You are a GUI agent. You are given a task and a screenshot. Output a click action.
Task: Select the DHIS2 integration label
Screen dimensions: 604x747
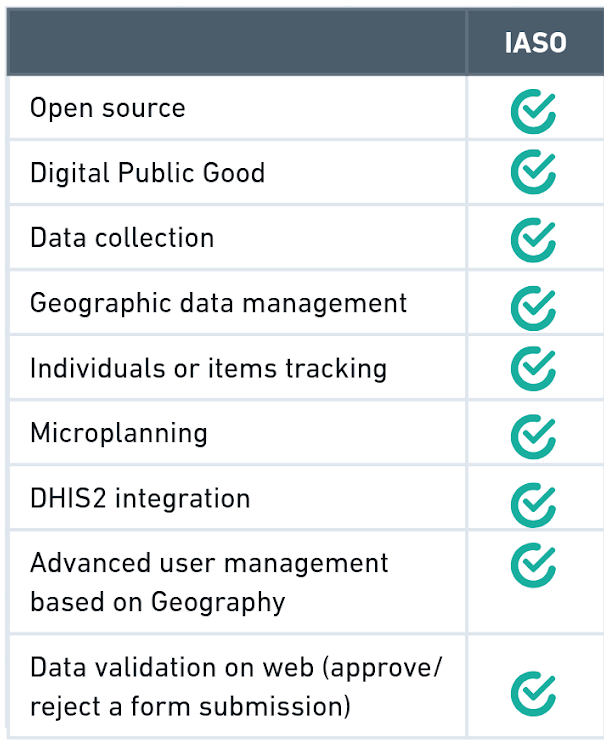[x=140, y=498]
